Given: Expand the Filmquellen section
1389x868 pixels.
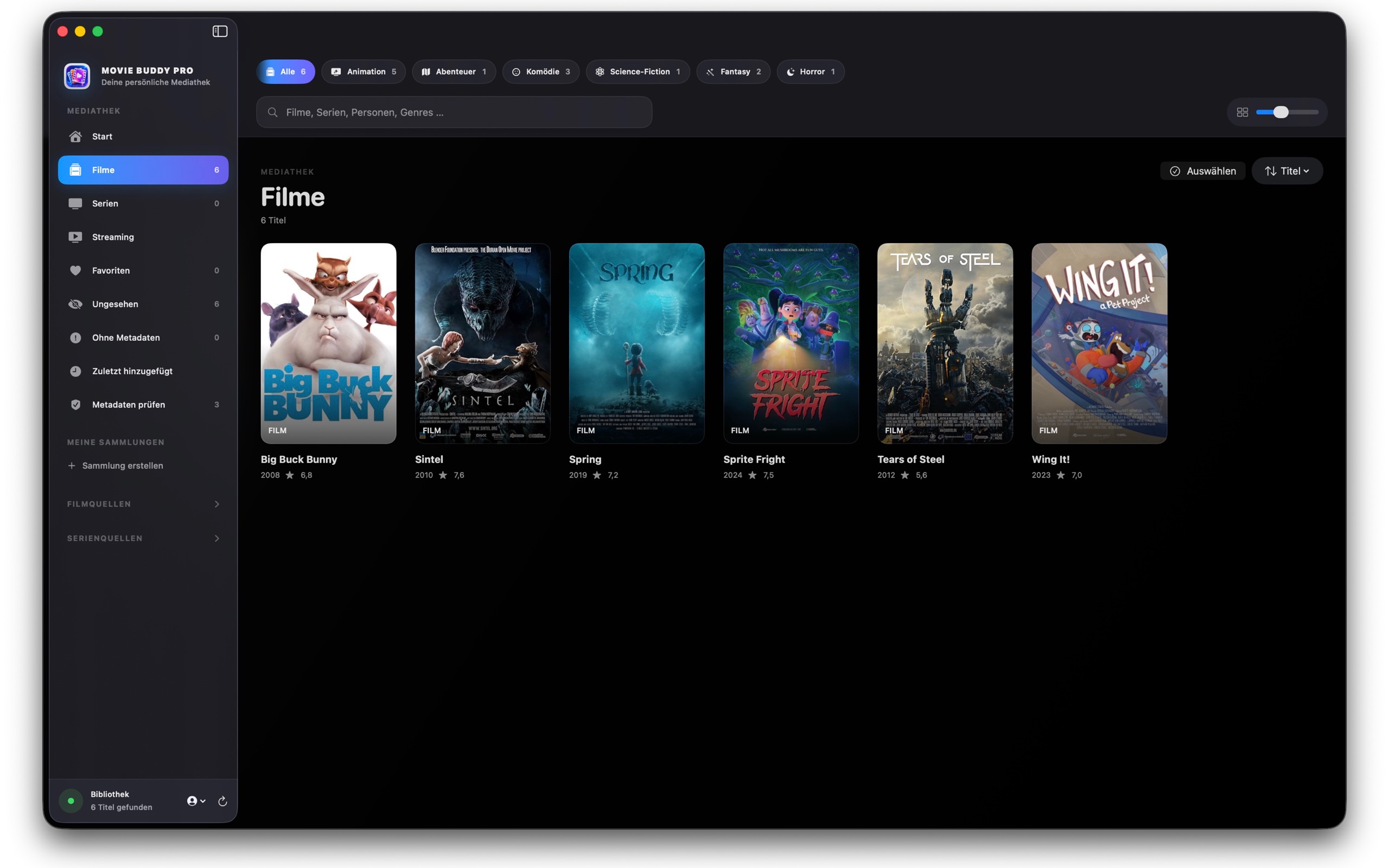Looking at the screenshot, I should point(143,504).
